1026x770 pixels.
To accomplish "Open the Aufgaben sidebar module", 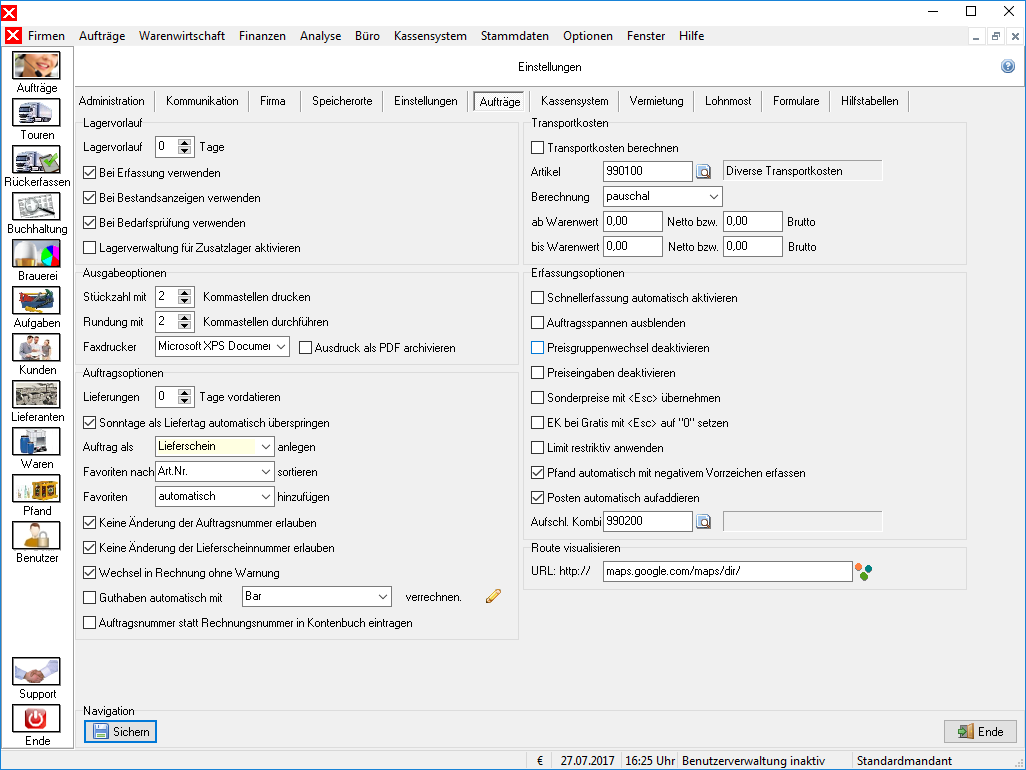I will pos(37,301).
